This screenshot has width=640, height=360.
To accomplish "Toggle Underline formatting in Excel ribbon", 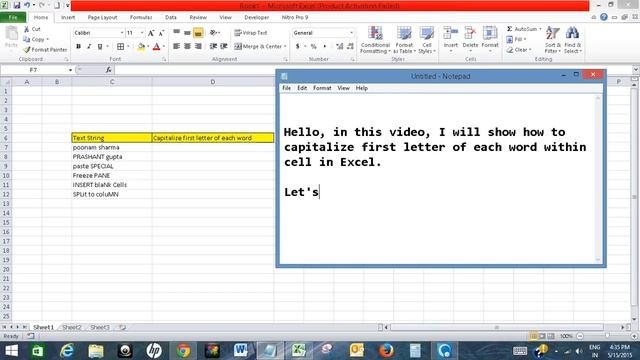I will point(100,47).
